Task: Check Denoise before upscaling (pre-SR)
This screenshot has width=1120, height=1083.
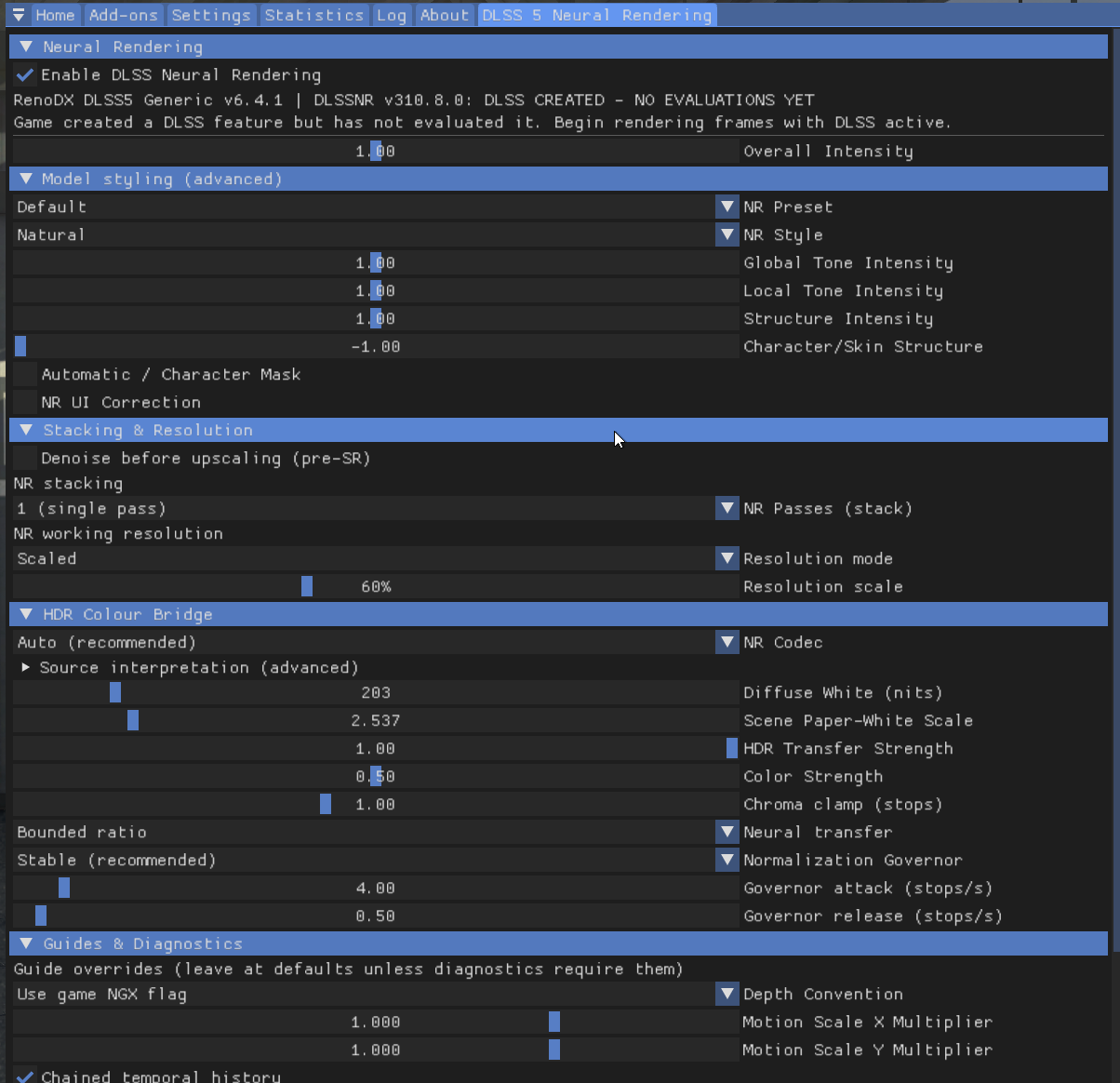Action: tap(25, 458)
